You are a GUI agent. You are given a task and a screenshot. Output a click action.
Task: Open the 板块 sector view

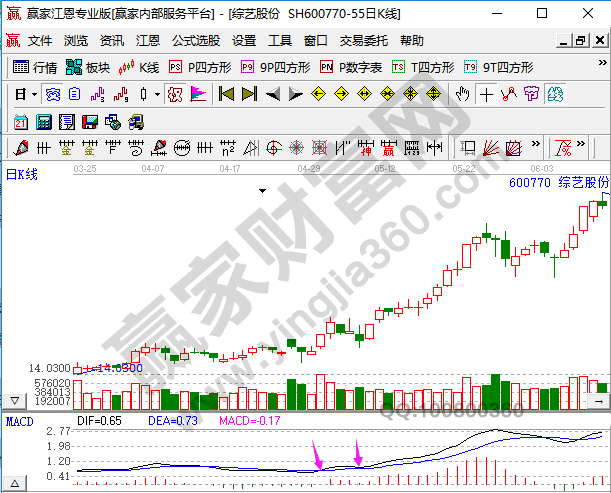point(88,68)
